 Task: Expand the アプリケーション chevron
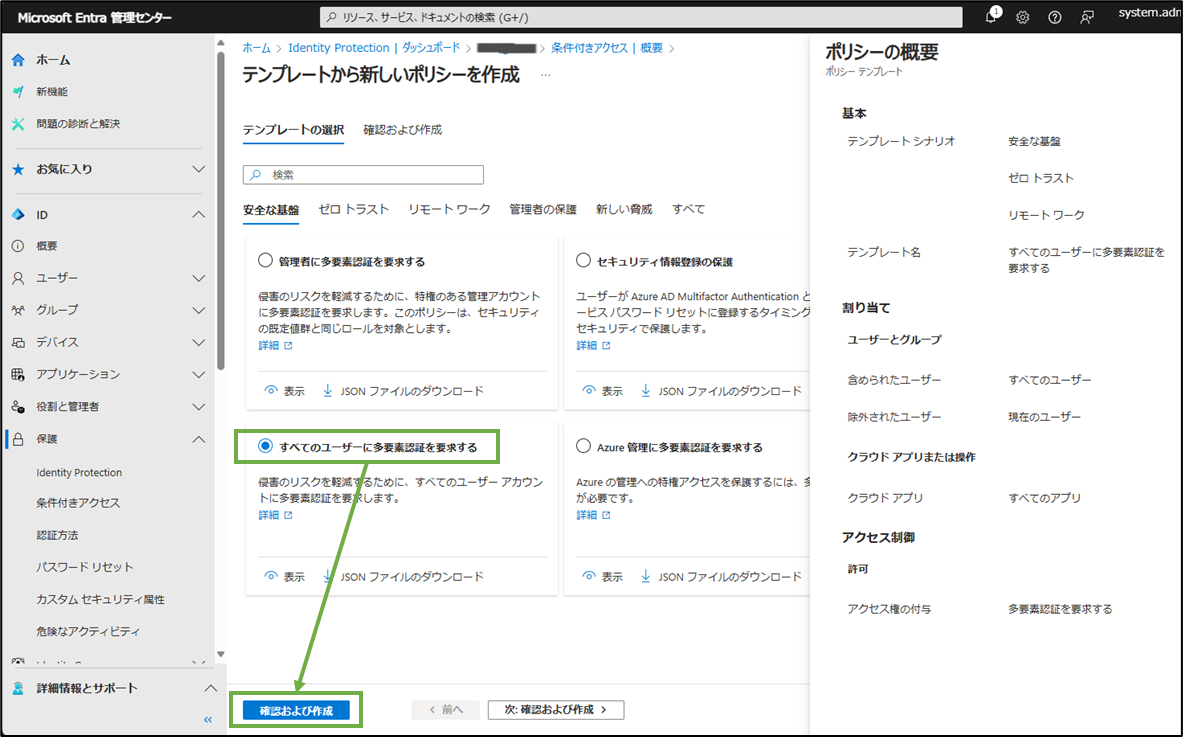pos(198,374)
